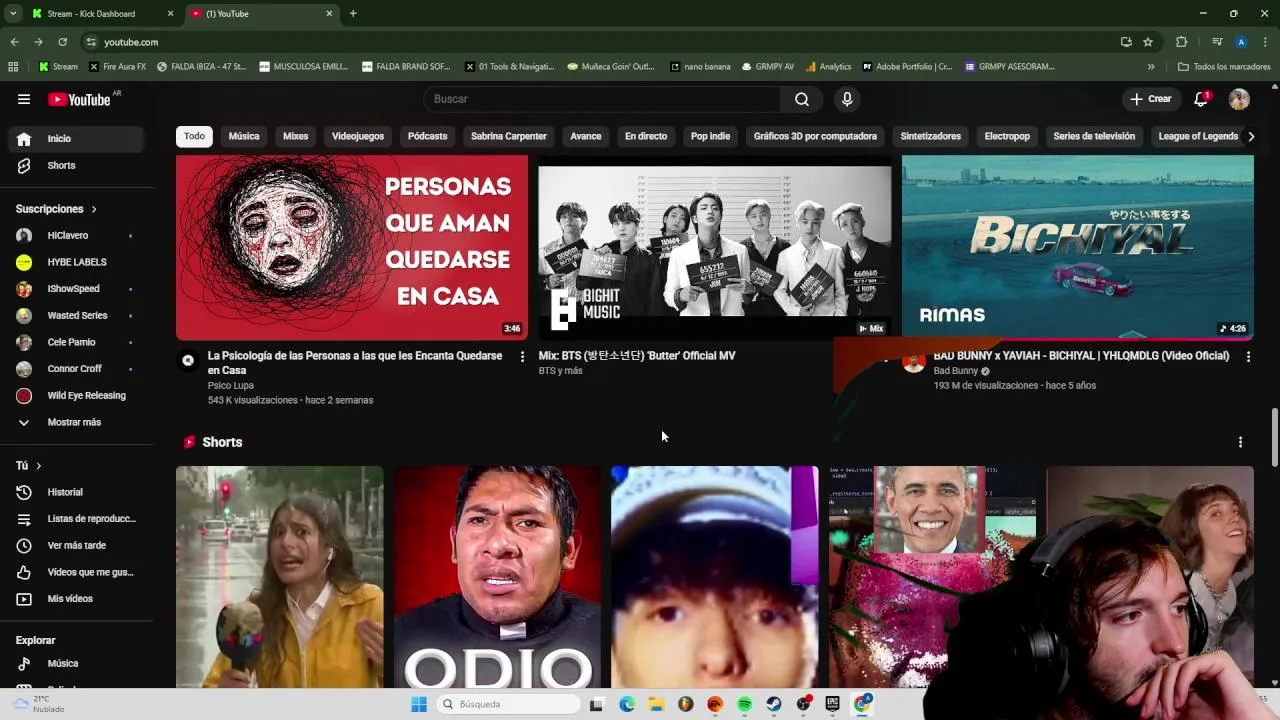Viewport: 1280px width, 720px height.
Task: Open options menu for Psicología video
Action: [x=521, y=356]
